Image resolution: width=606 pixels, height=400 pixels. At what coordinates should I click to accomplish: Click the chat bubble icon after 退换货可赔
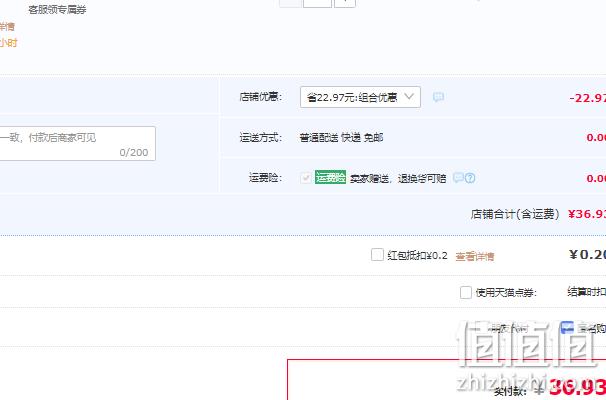[459, 177]
